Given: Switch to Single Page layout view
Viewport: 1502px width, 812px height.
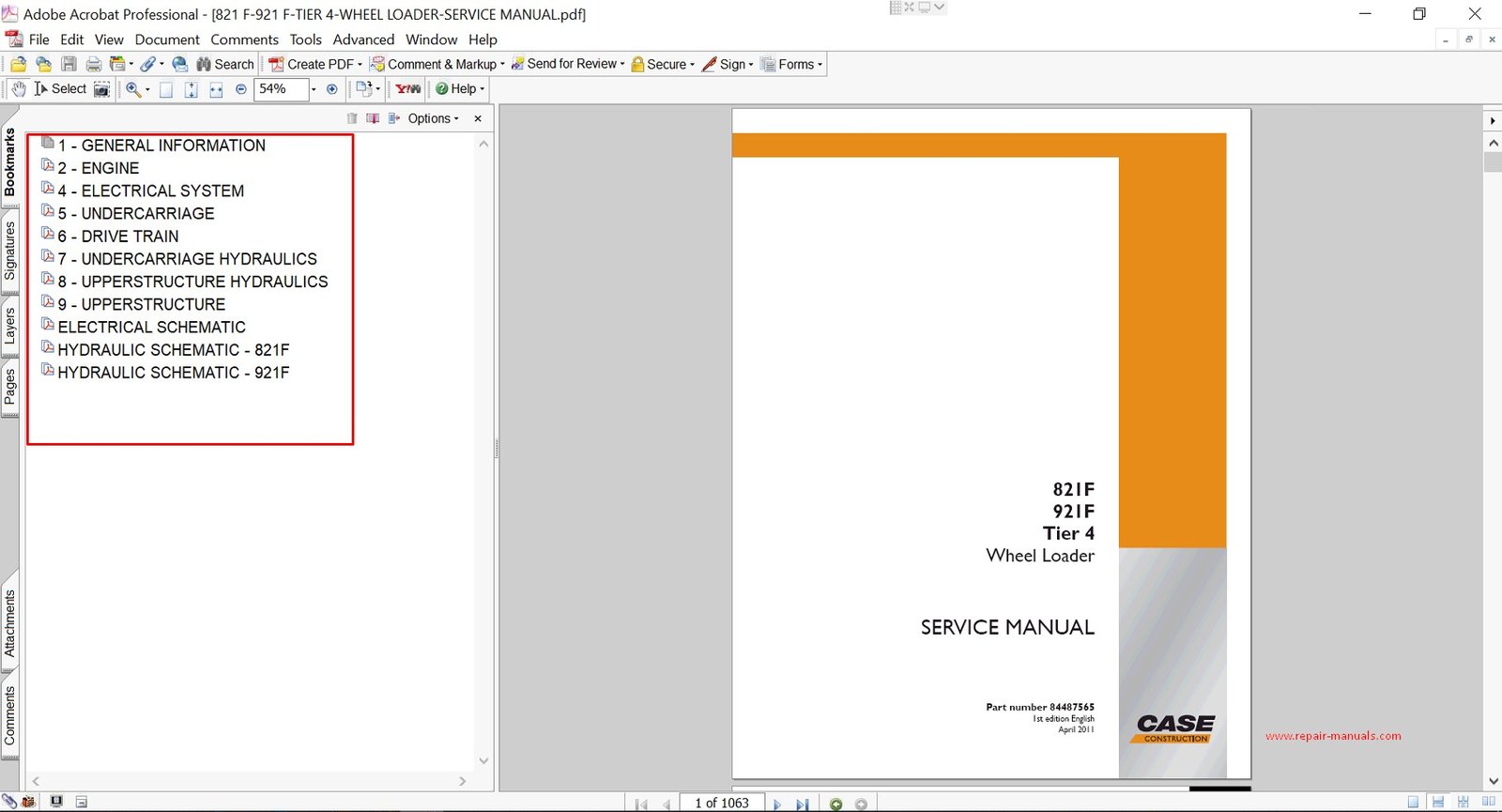Looking at the screenshot, I should pos(1413,803).
